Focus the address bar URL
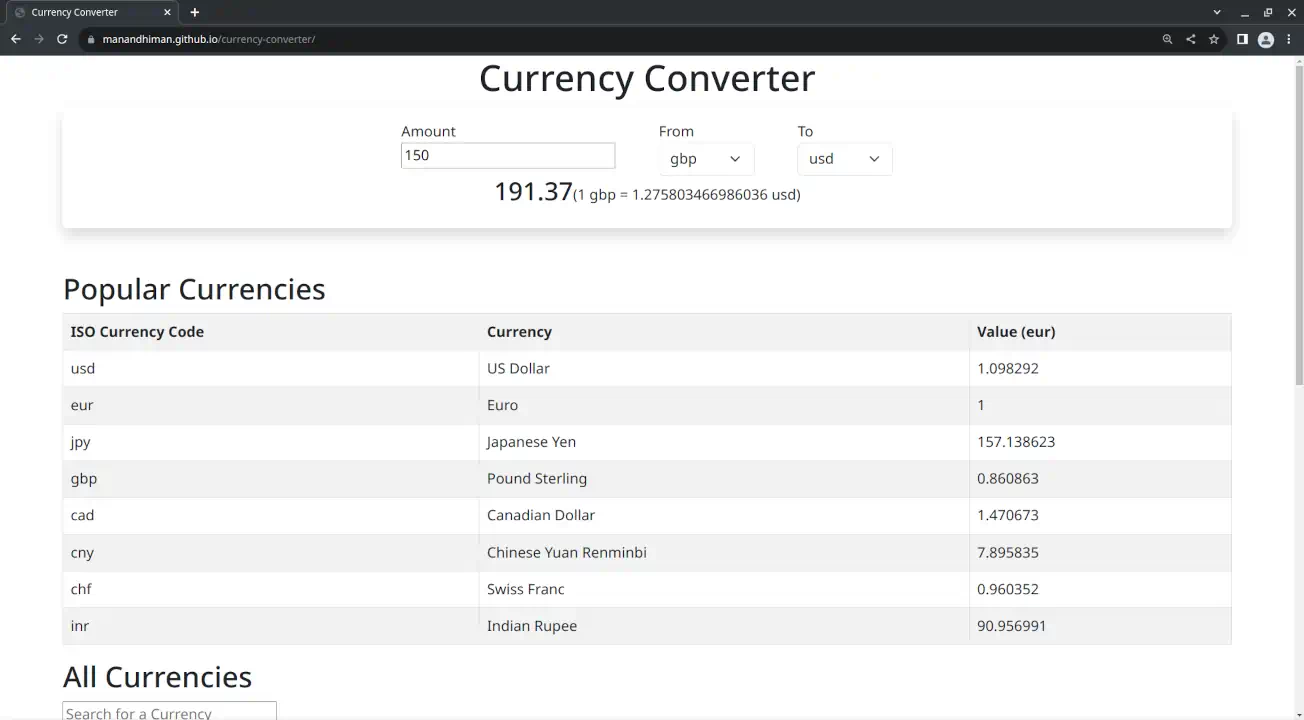 (x=209, y=39)
